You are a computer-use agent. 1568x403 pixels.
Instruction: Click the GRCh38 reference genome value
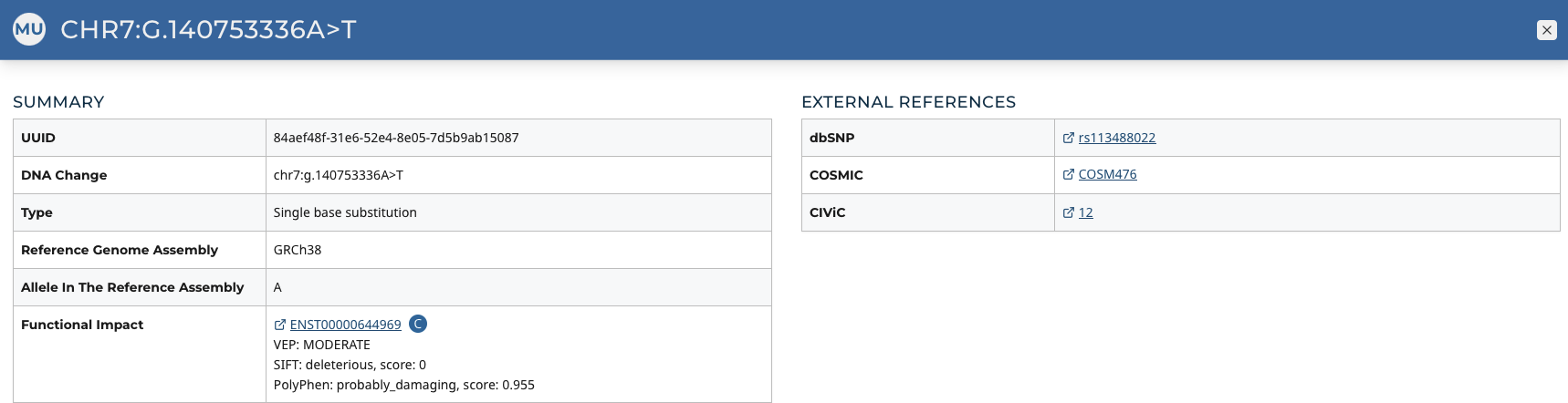[x=298, y=250]
